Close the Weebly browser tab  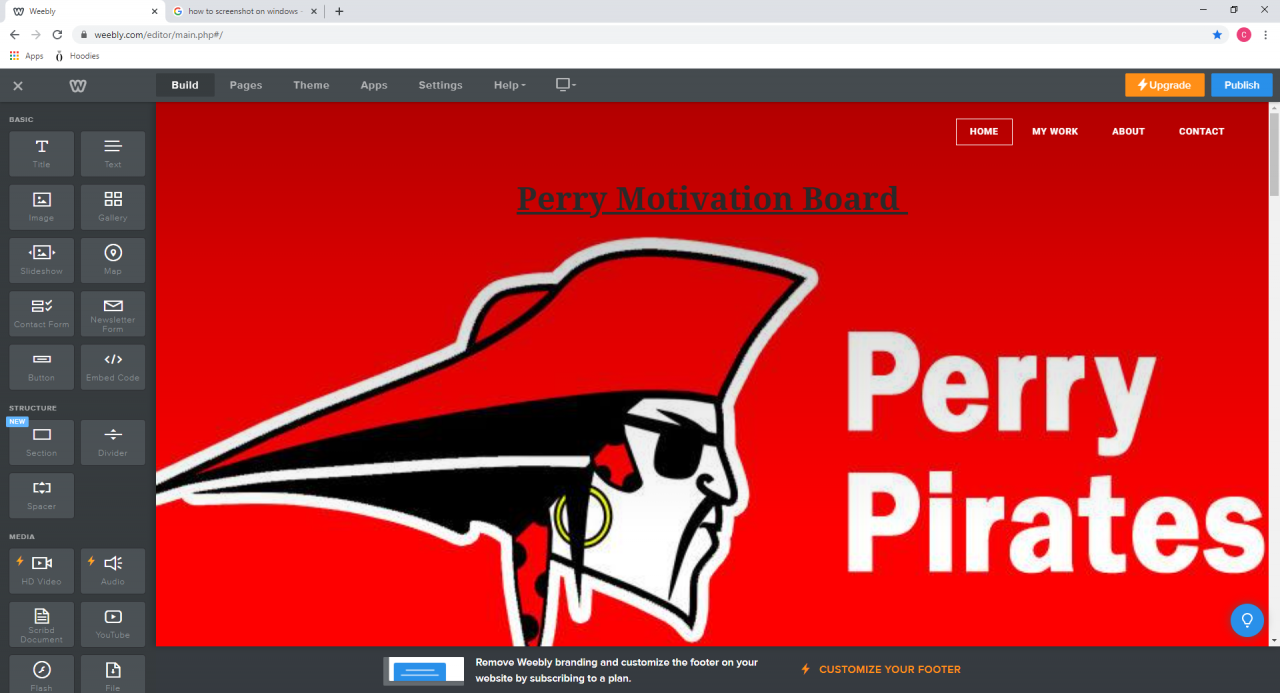click(x=153, y=11)
